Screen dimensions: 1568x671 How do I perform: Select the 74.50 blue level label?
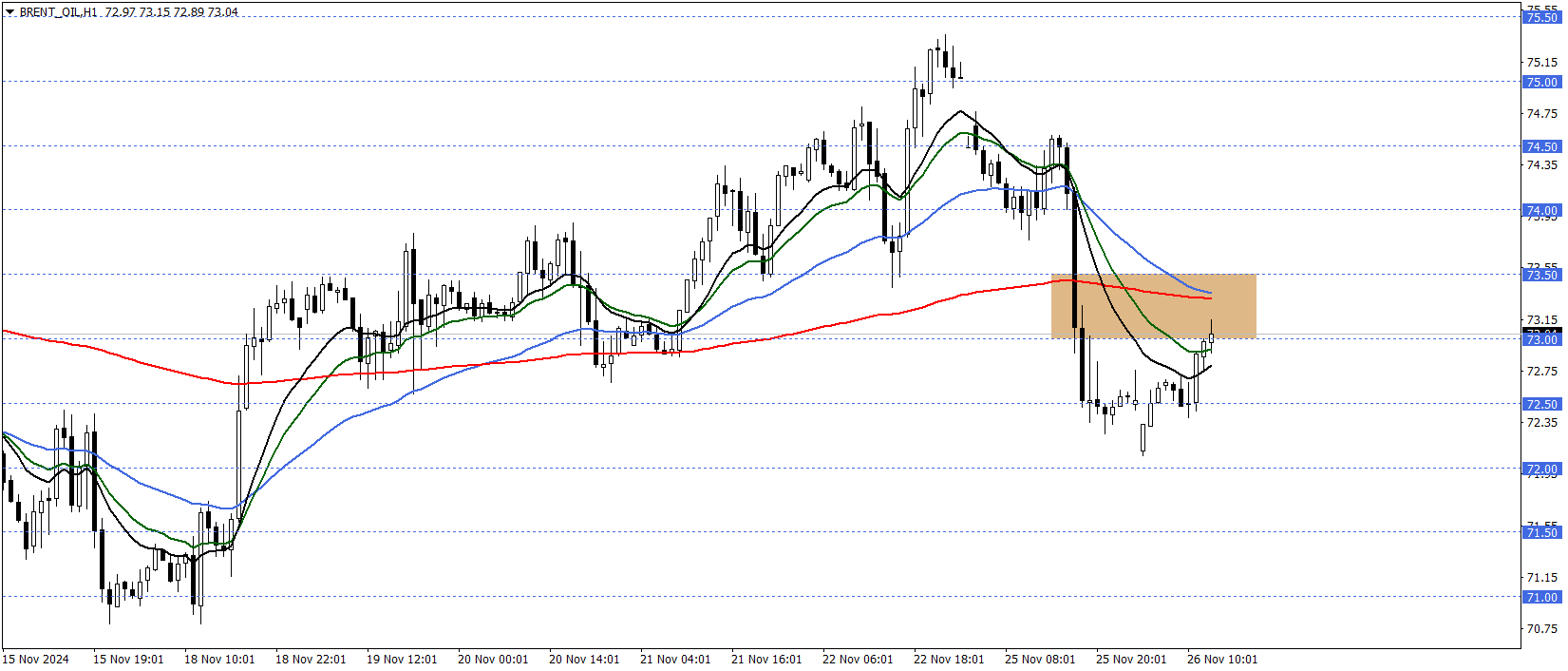coord(1541,147)
